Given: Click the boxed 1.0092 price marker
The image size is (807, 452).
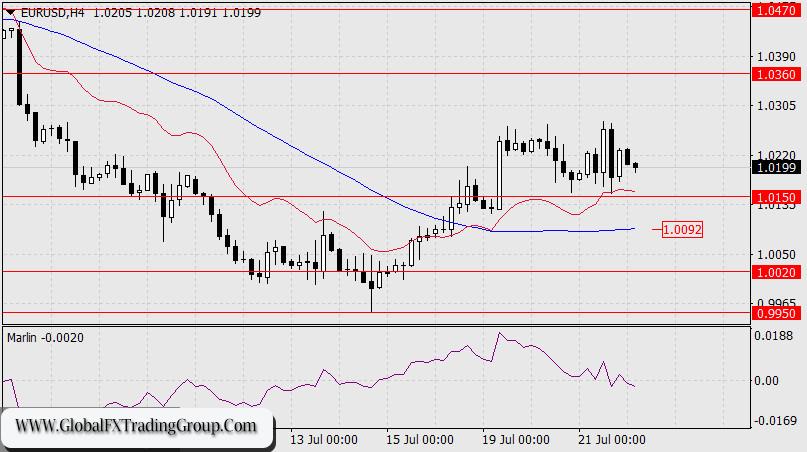Looking at the screenshot, I should point(682,229).
